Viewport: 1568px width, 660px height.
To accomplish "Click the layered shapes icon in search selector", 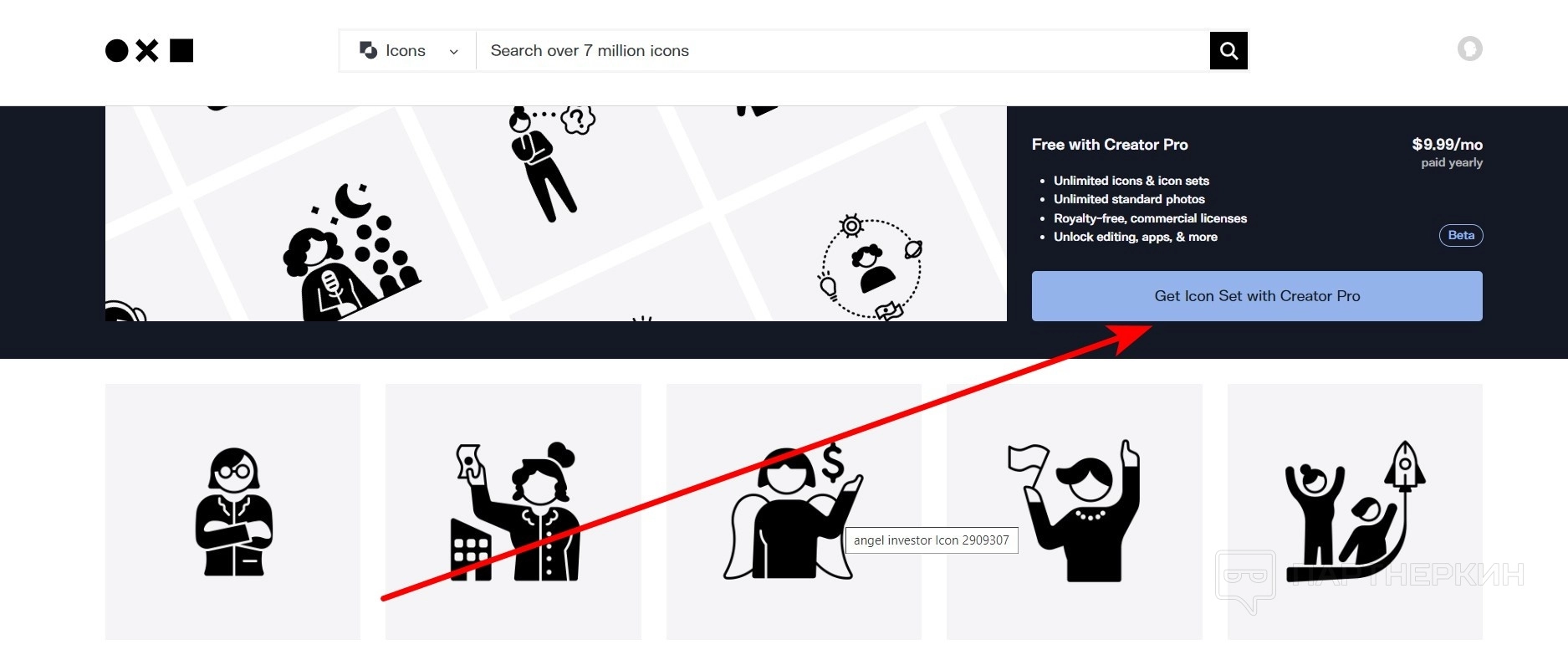I will click(x=368, y=50).
